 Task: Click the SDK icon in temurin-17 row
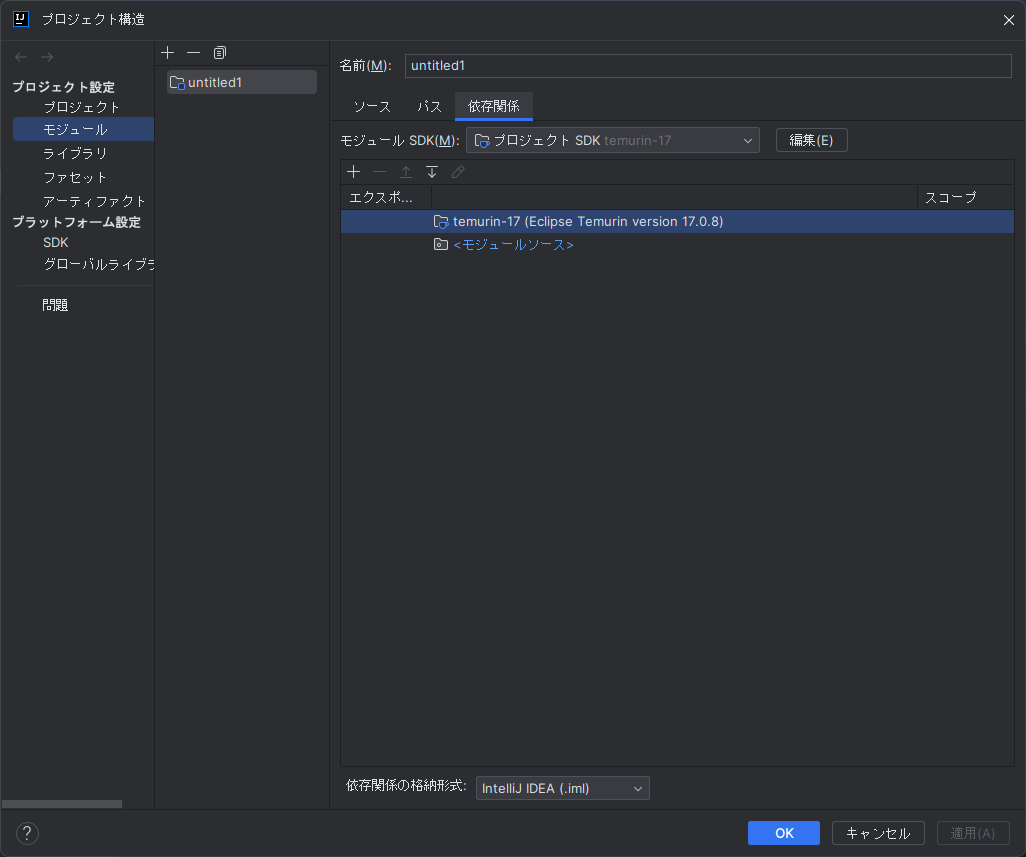(x=441, y=222)
